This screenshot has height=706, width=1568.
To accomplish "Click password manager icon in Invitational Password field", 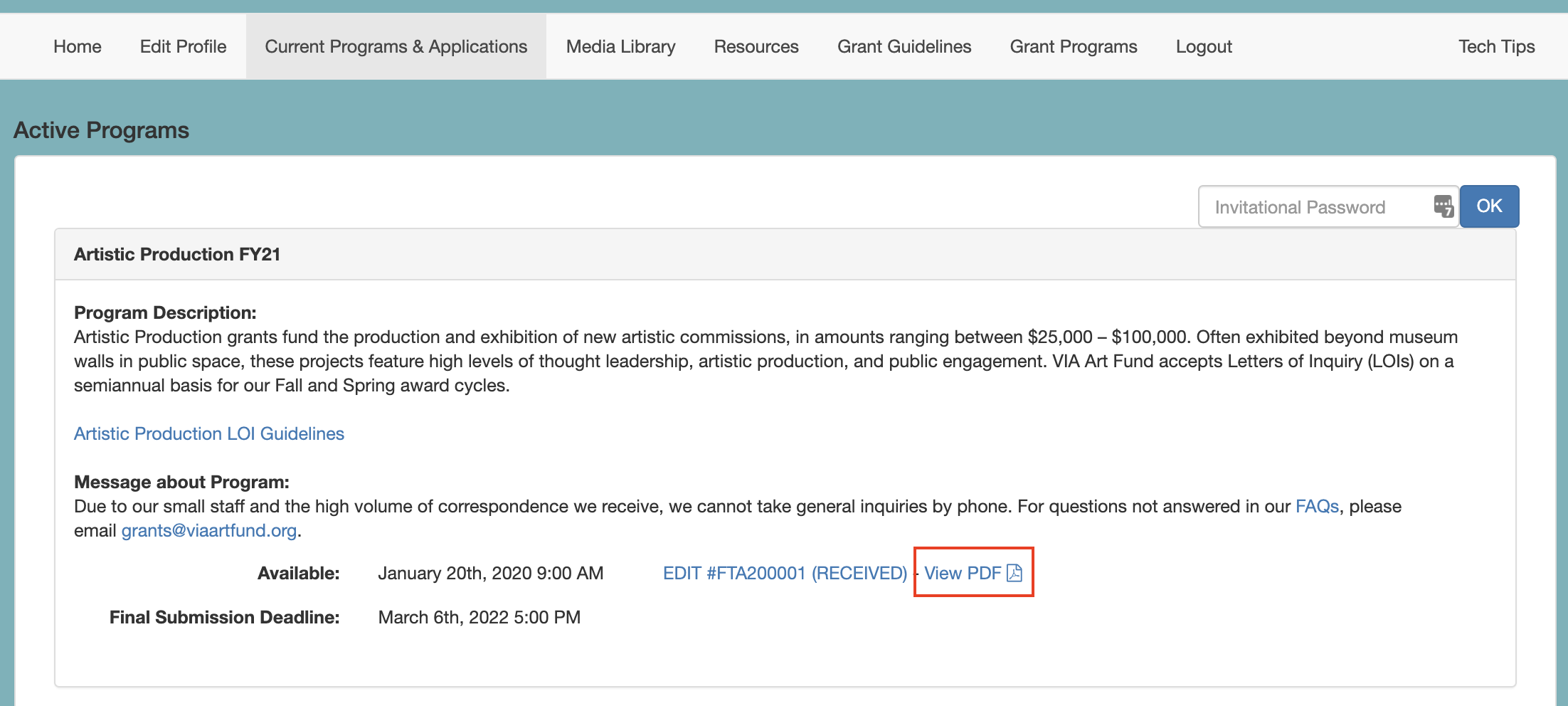I will click(x=1443, y=206).
